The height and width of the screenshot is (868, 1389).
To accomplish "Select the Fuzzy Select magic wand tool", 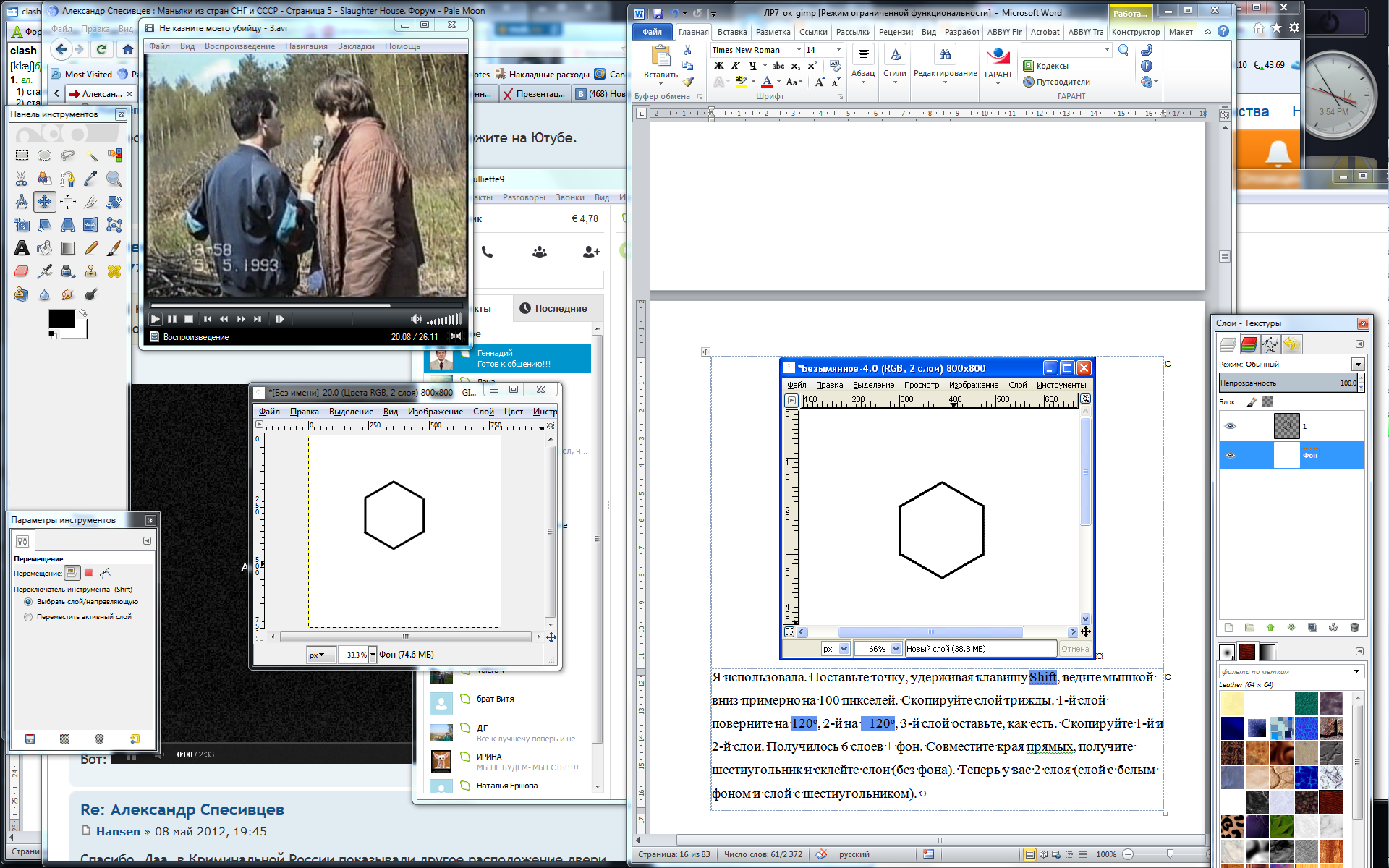I will 91,156.
